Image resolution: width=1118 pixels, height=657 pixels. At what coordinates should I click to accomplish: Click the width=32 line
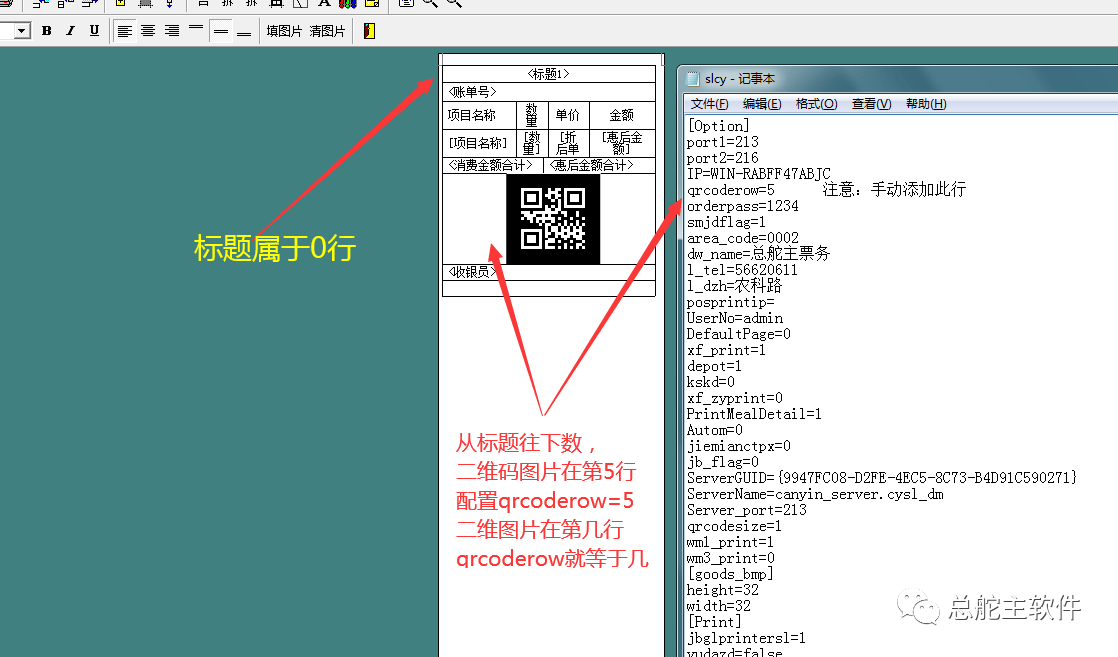click(719, 606)
